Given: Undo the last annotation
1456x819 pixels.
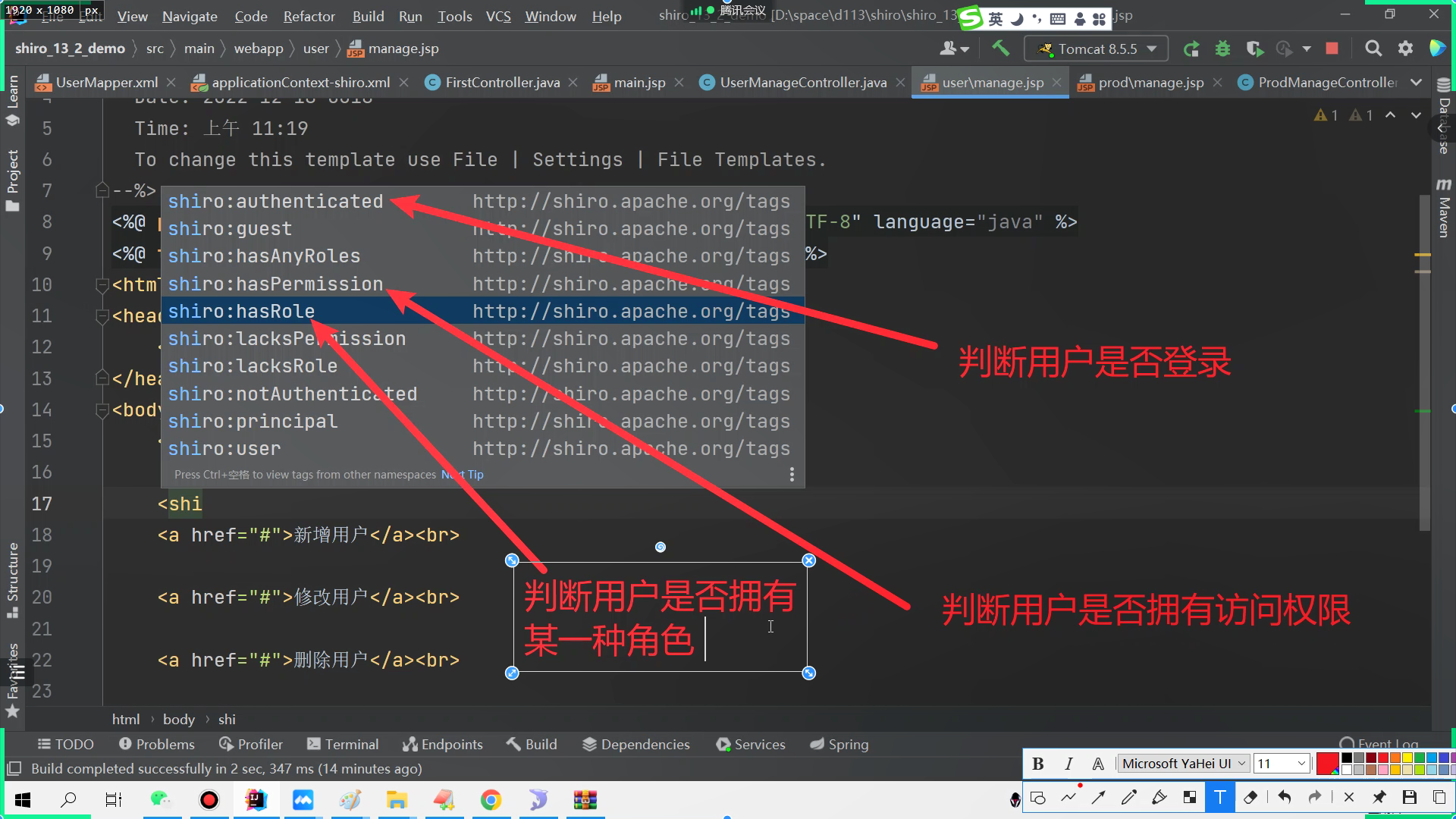Looking at the screenshot, I should [1284, 797].
